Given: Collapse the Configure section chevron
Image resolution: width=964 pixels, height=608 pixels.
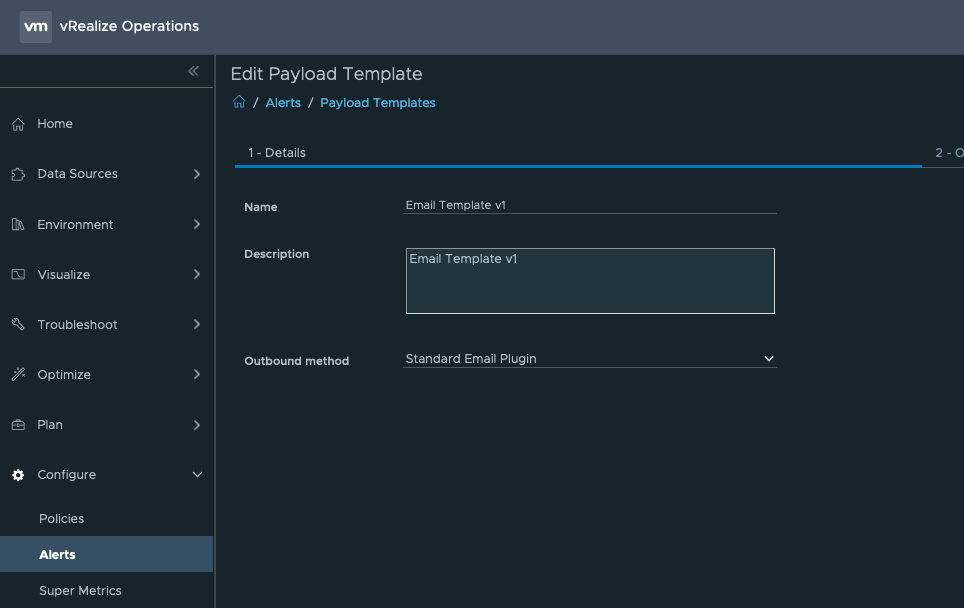Looking at the screenshot, I should (197, 475).
